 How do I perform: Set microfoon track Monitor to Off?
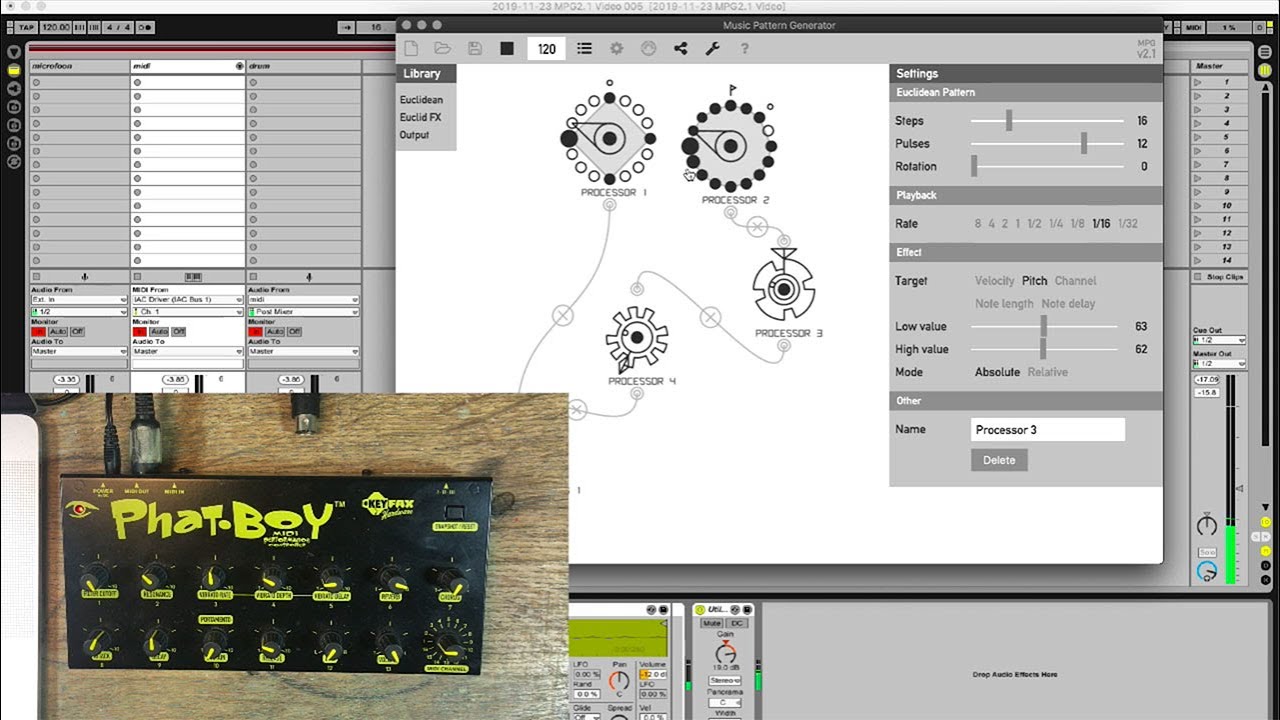pyautogui.click(x=78, y=331)
